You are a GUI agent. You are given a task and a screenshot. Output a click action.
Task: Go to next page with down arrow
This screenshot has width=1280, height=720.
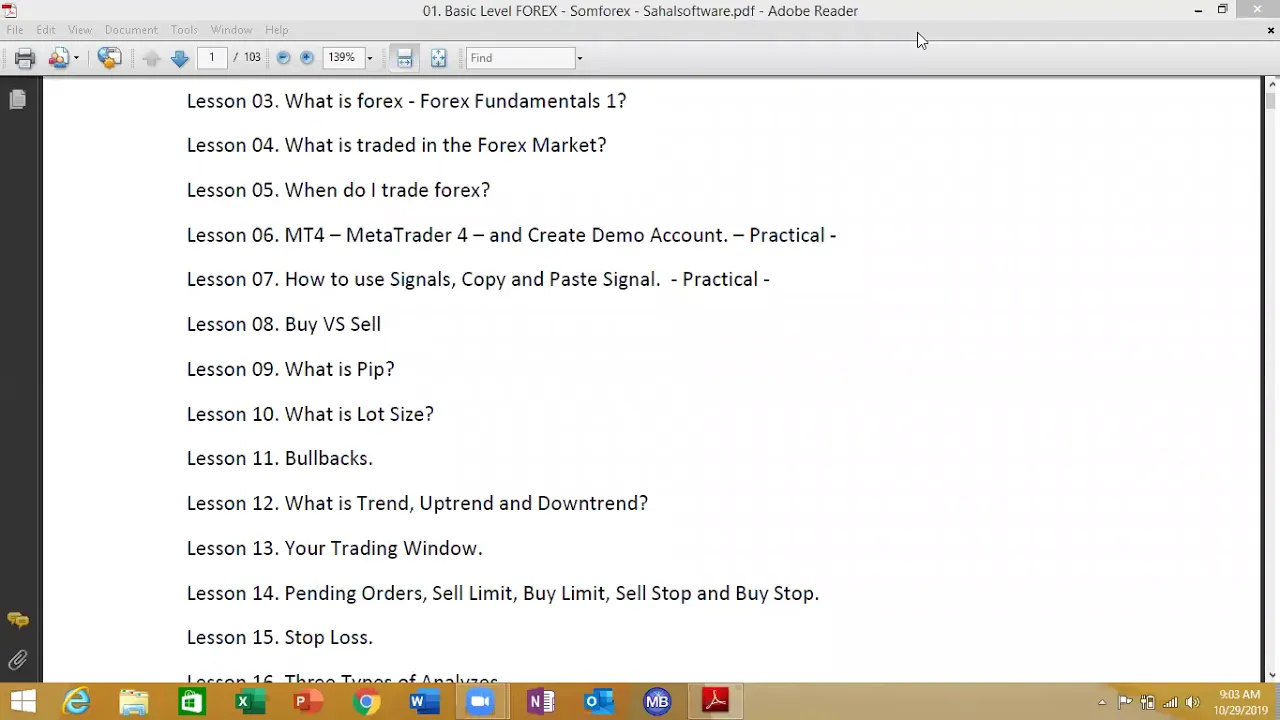pos(180,58)
